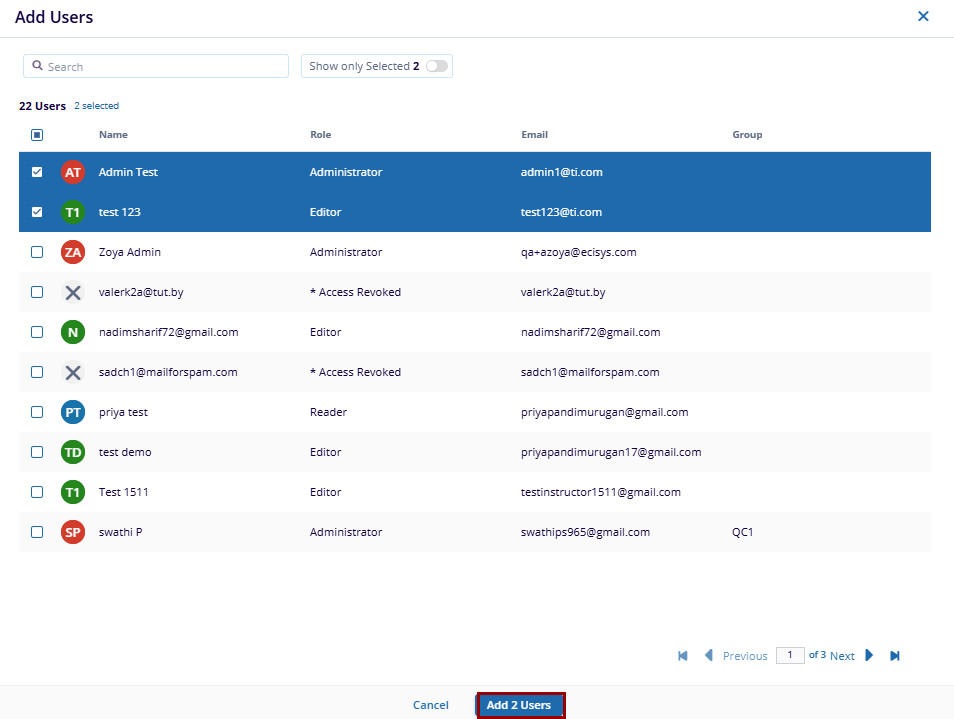Close the Add Users dialog
Image resolution: width=954 pixels, height=719 pixels.
[x=923, y=16]
